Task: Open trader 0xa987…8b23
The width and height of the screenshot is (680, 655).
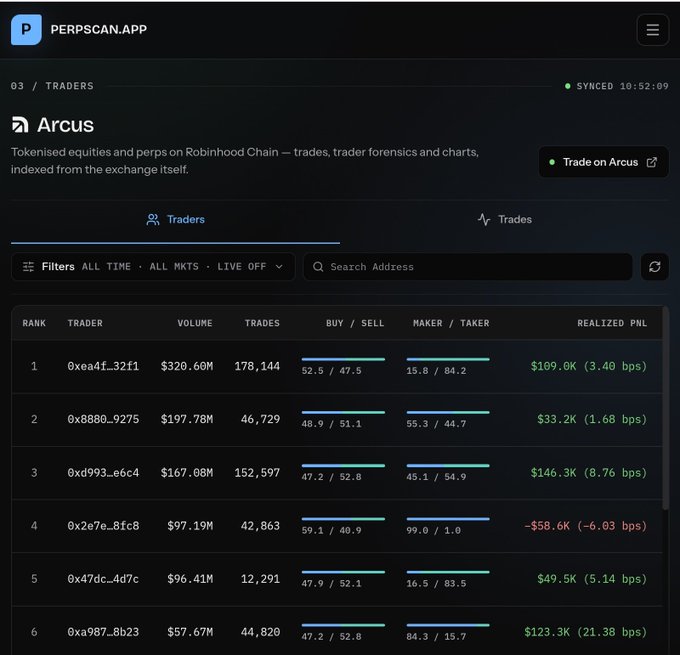Action: 103,632
